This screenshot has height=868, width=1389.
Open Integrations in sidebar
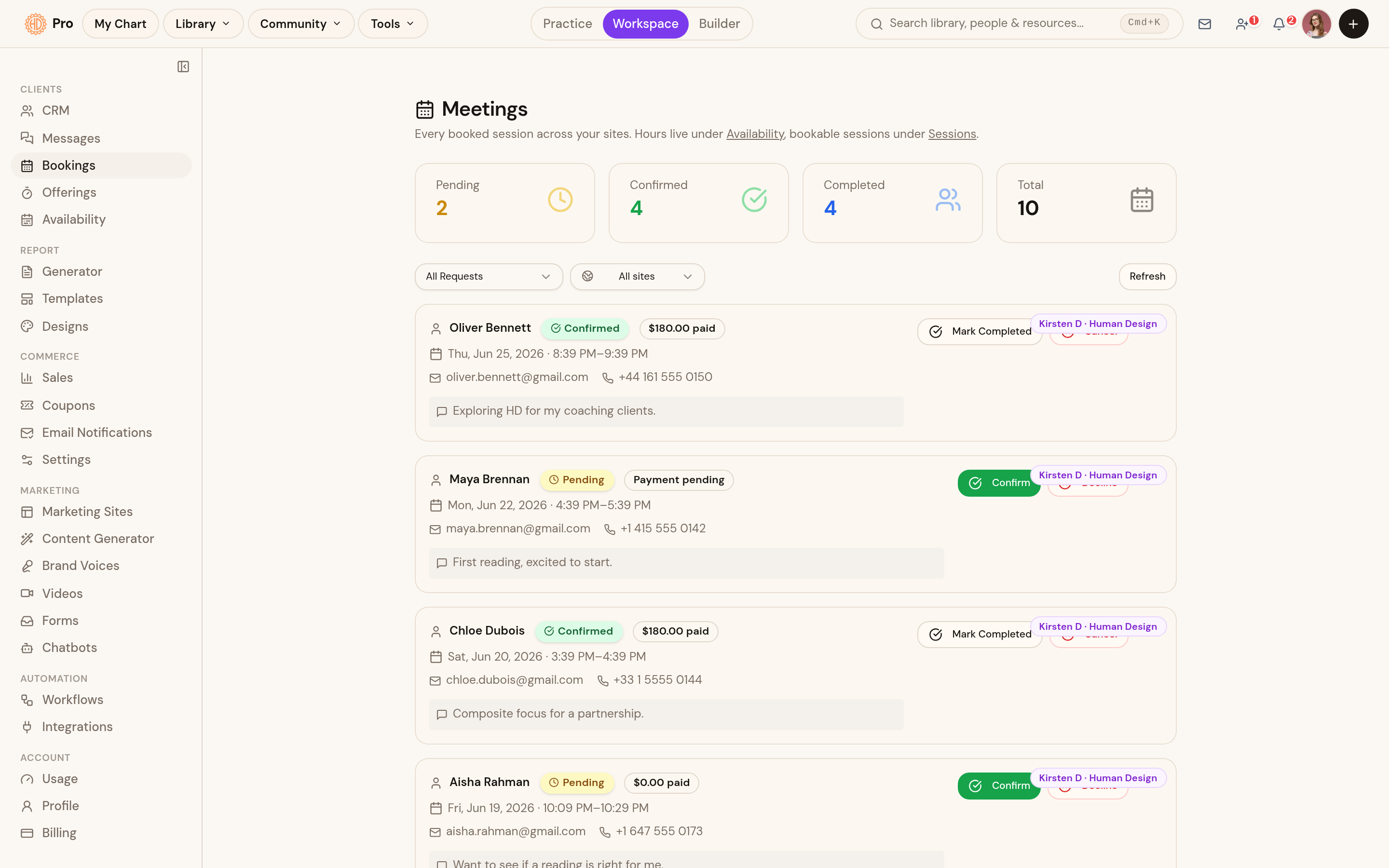(77, 726)
